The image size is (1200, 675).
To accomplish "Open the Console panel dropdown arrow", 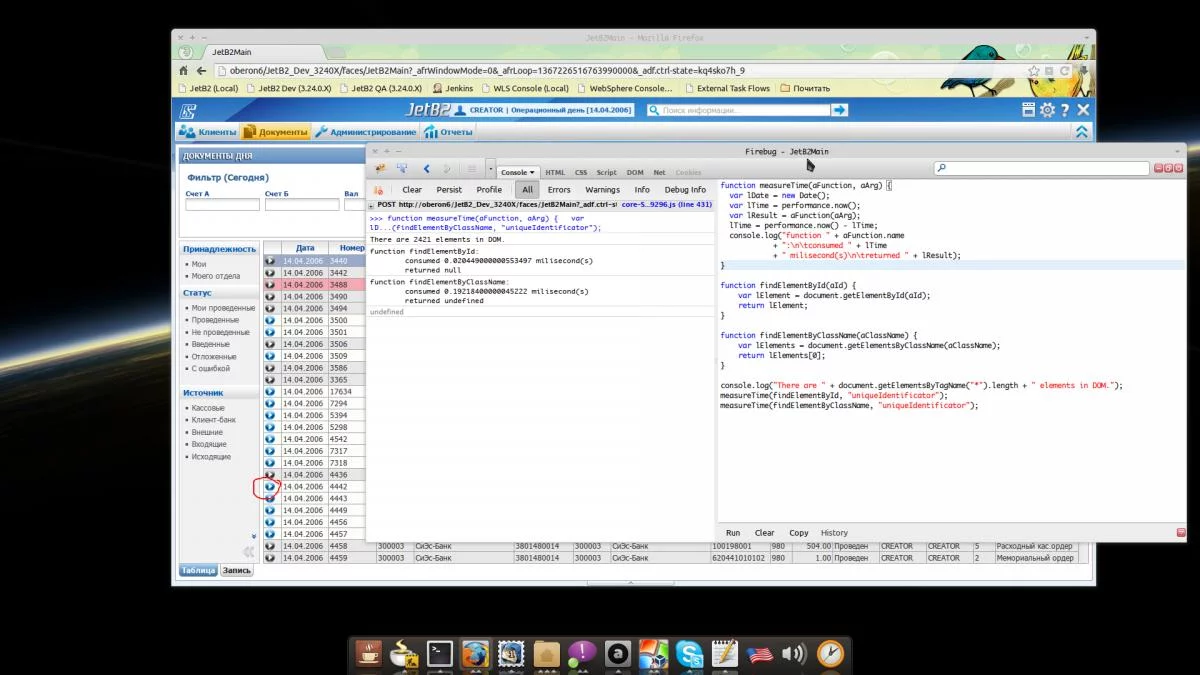I will click(533, 173).
